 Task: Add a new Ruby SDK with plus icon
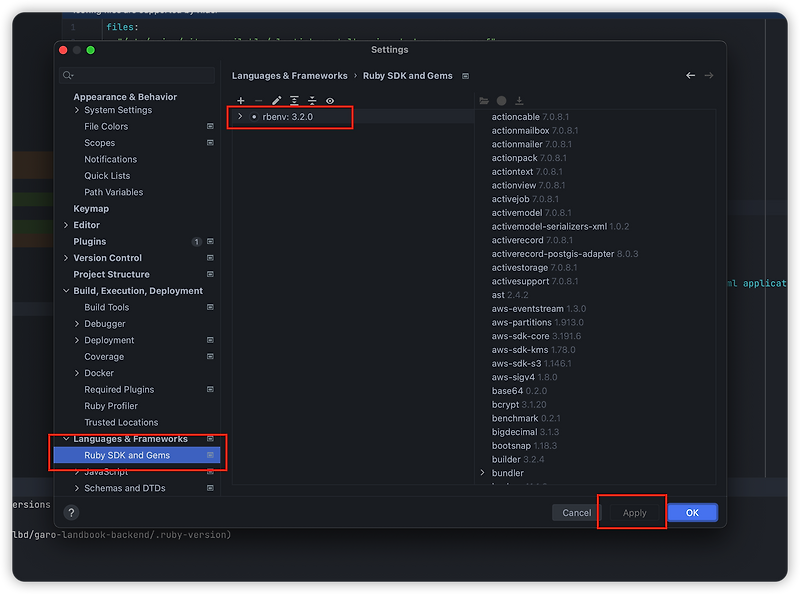(x=239, y=100)
